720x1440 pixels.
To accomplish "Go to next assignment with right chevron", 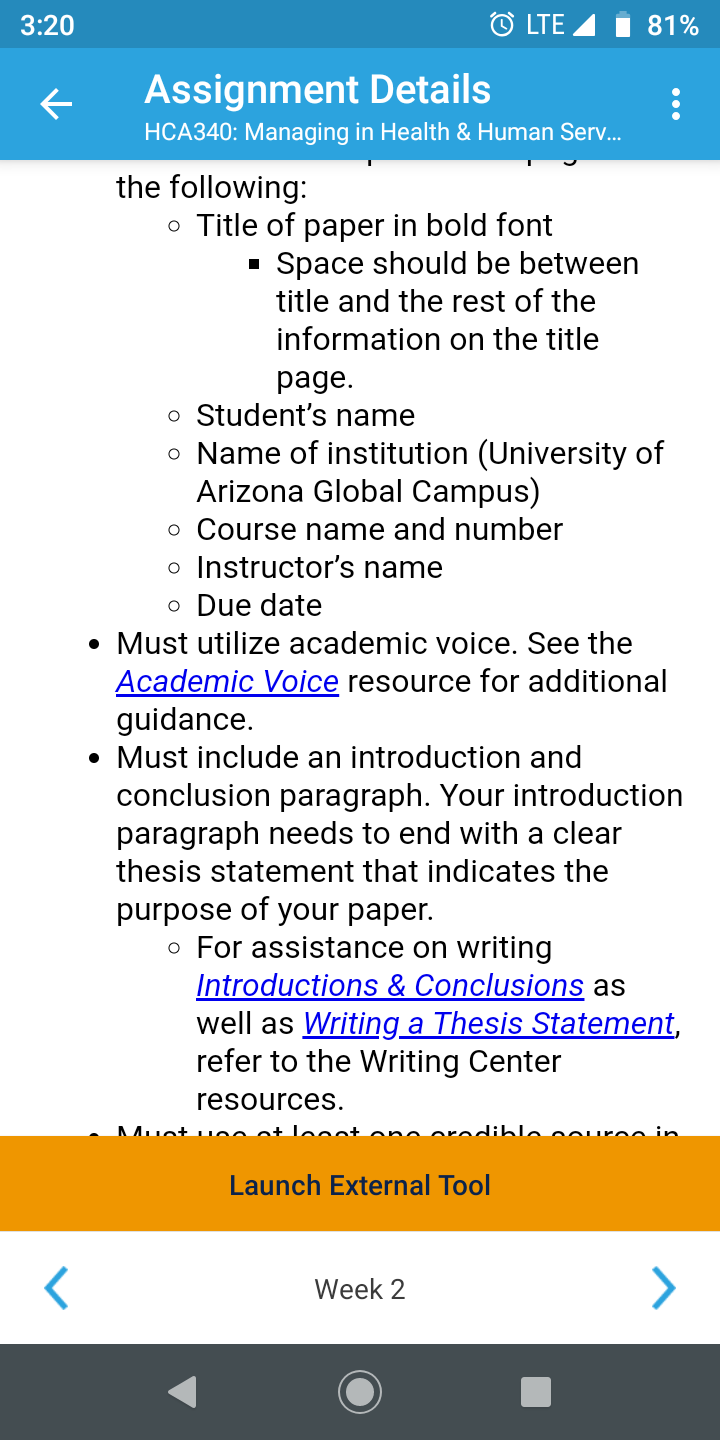I will point(663,1288).
